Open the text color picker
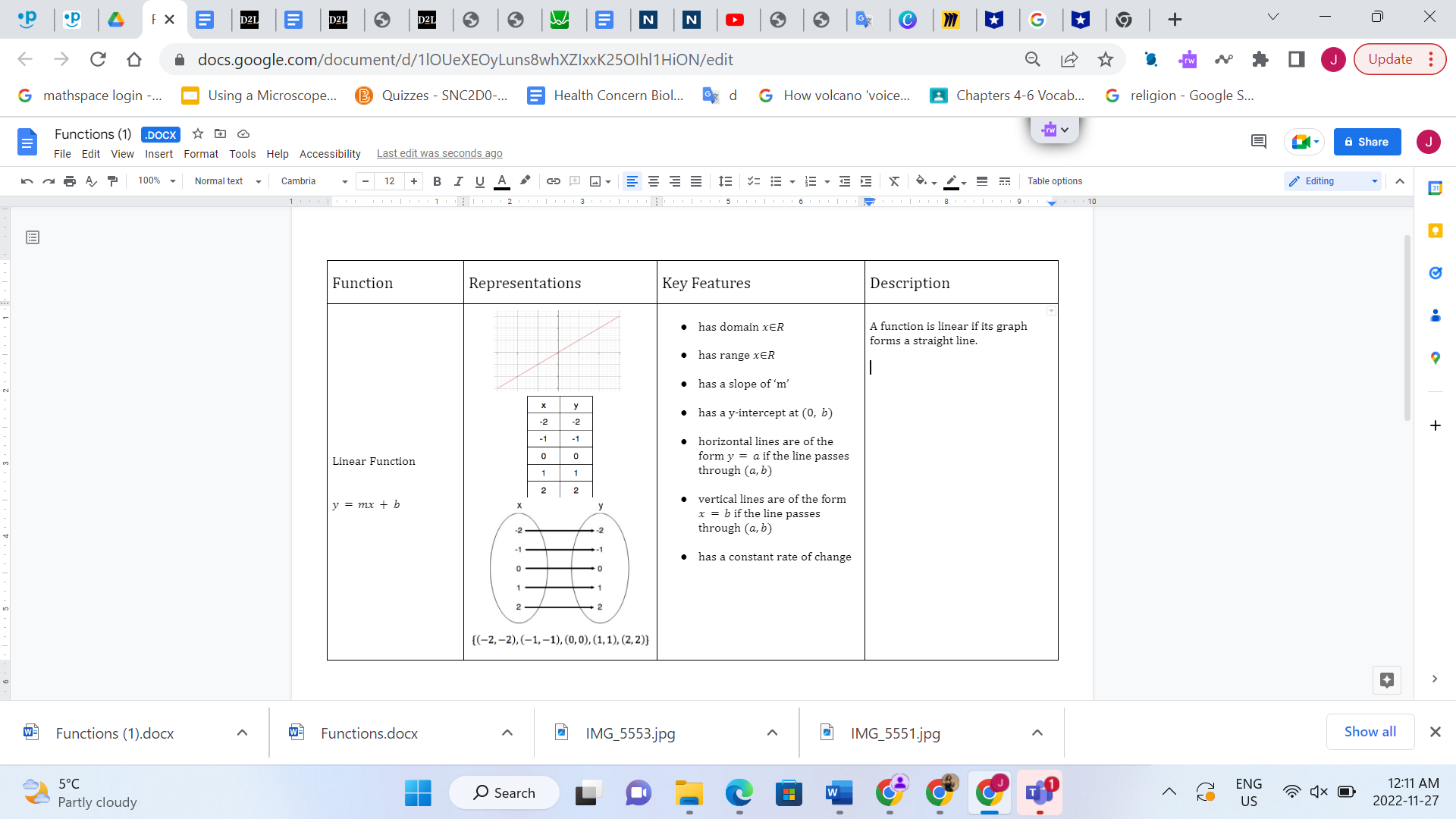 coord(502,181)
